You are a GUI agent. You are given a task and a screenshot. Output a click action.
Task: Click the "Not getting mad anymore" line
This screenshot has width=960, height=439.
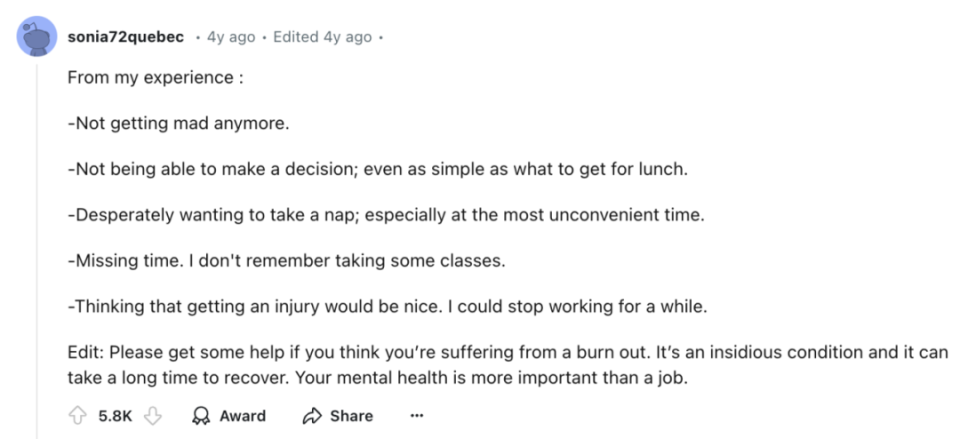pos(178,124)
